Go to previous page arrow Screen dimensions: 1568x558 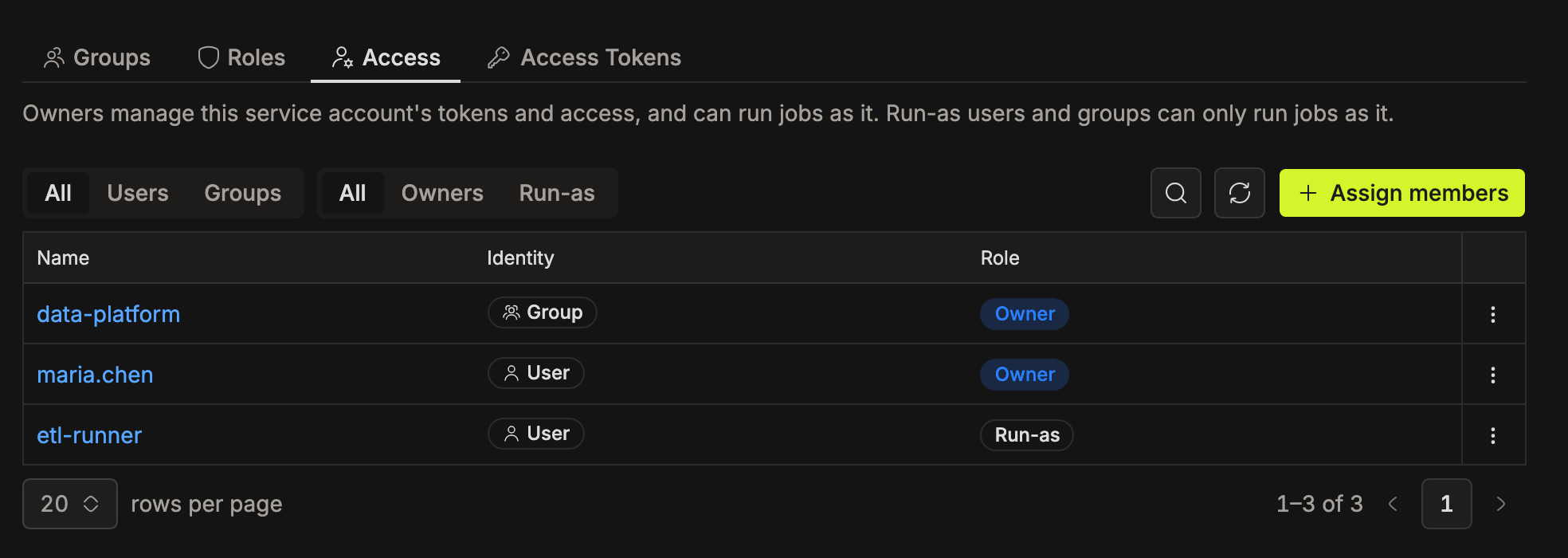(x=1393, y=504)
